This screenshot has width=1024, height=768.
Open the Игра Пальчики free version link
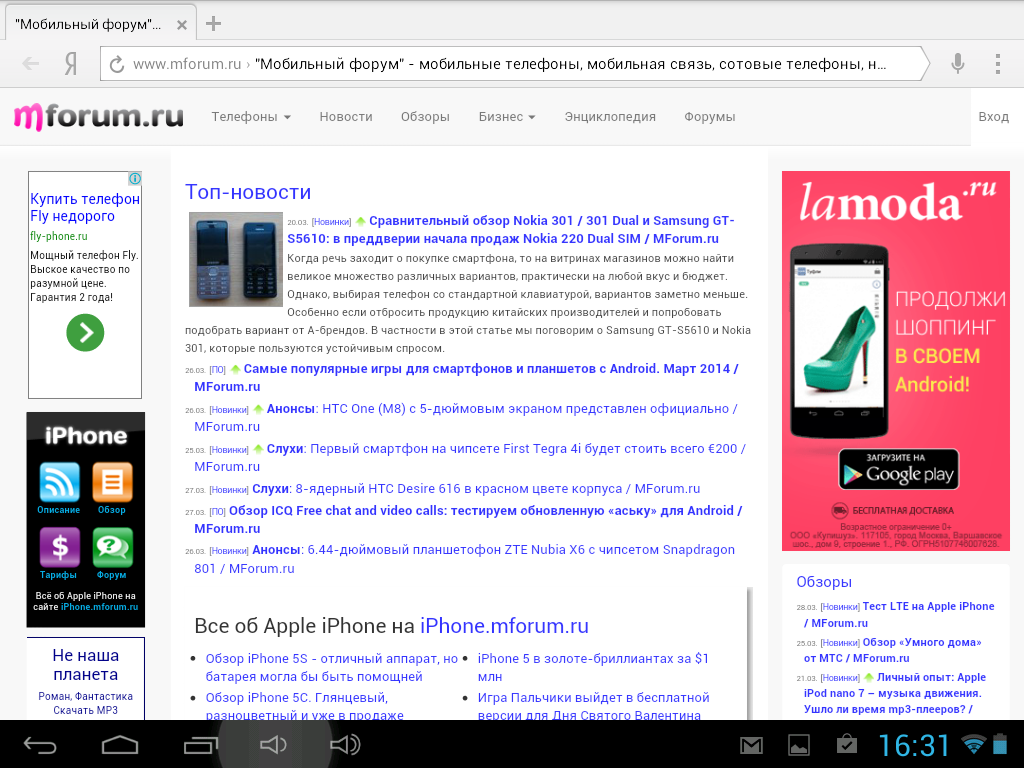594,707
